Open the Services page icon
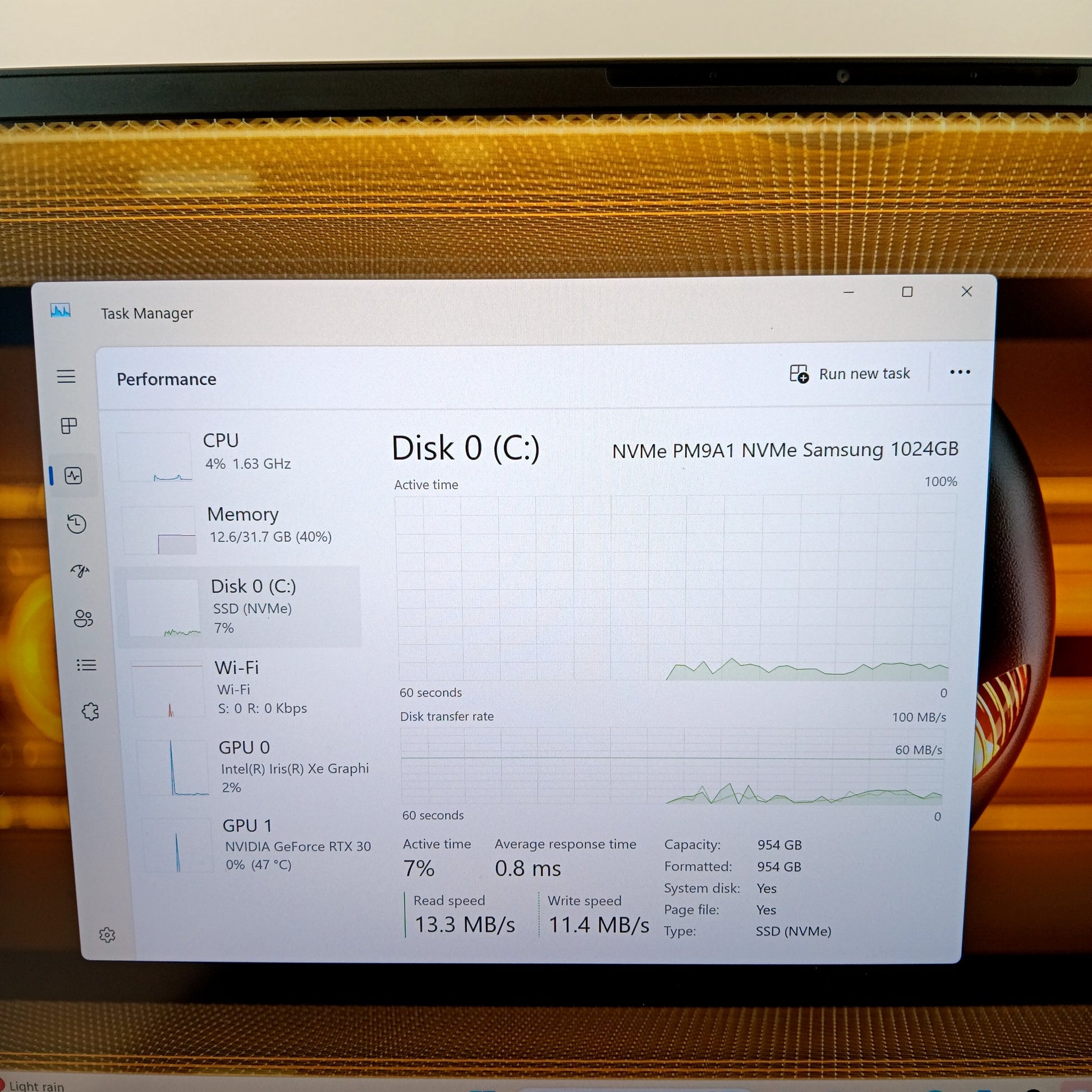Screen dimensions: 1092x1092 [90, 712]
